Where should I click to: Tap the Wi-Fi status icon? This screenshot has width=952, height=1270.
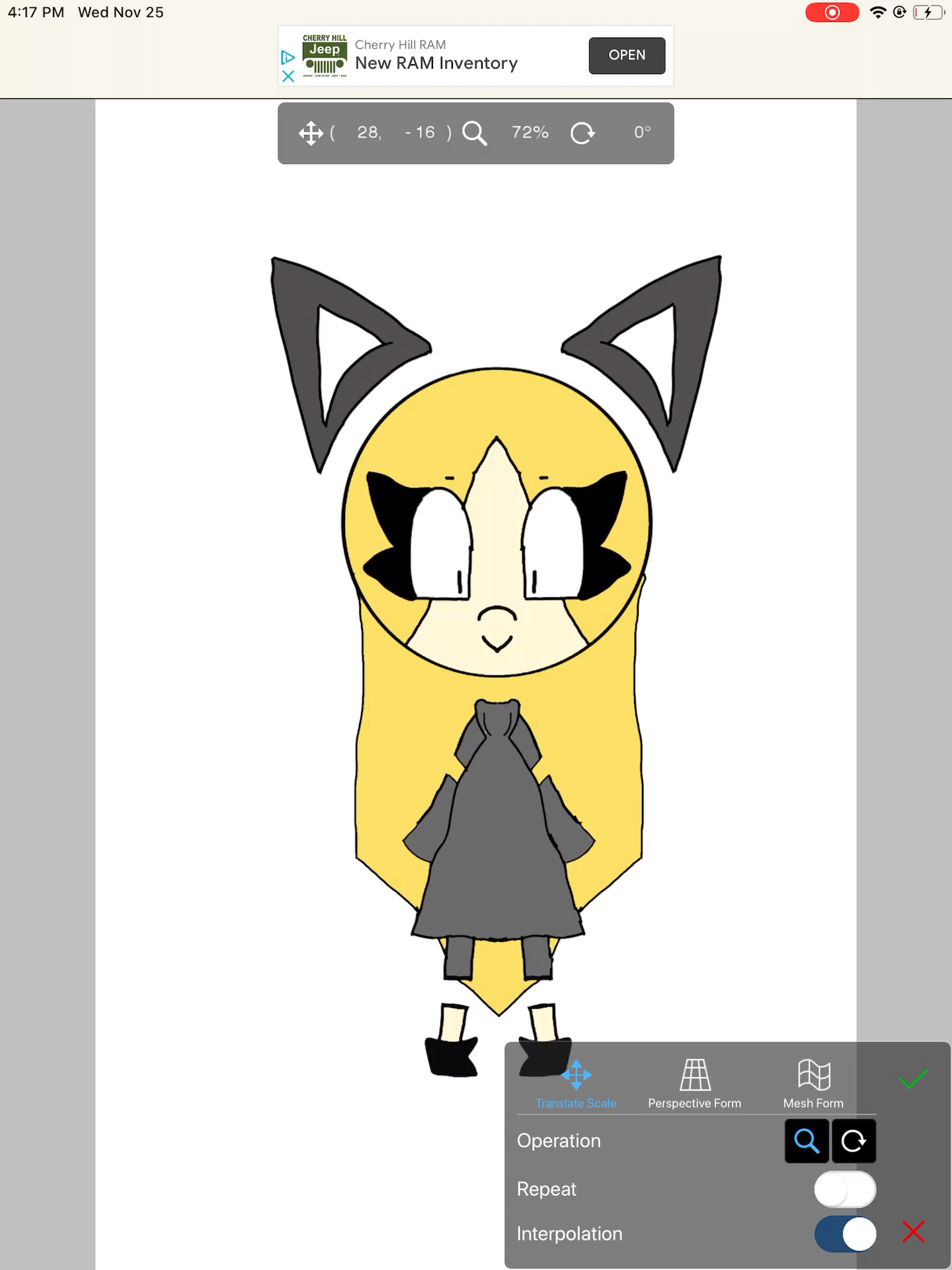(x=878, y=12)
